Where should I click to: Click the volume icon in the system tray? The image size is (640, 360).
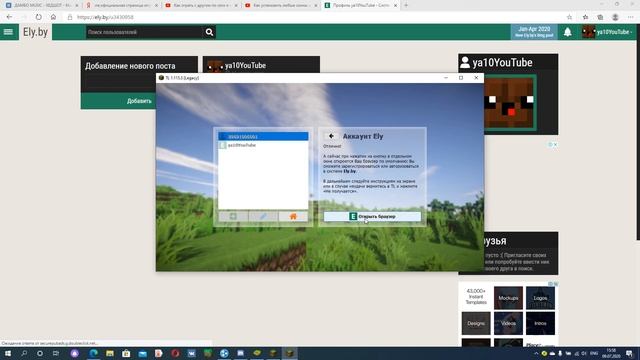[x=584, y=353]
